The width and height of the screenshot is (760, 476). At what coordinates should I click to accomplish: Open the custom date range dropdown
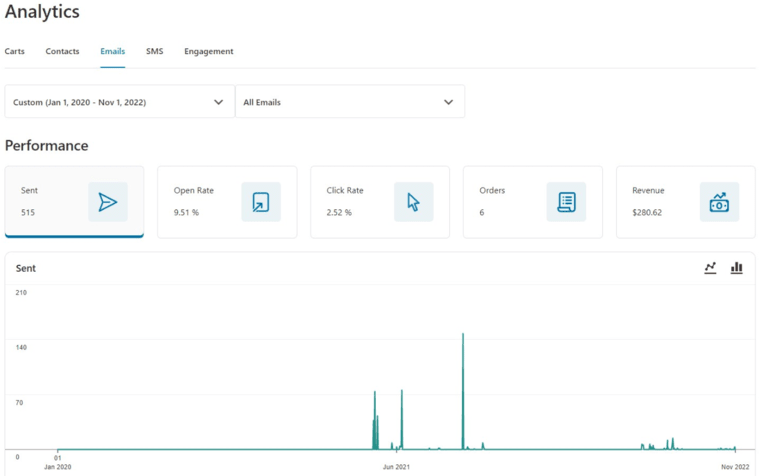tap(120, 102)
